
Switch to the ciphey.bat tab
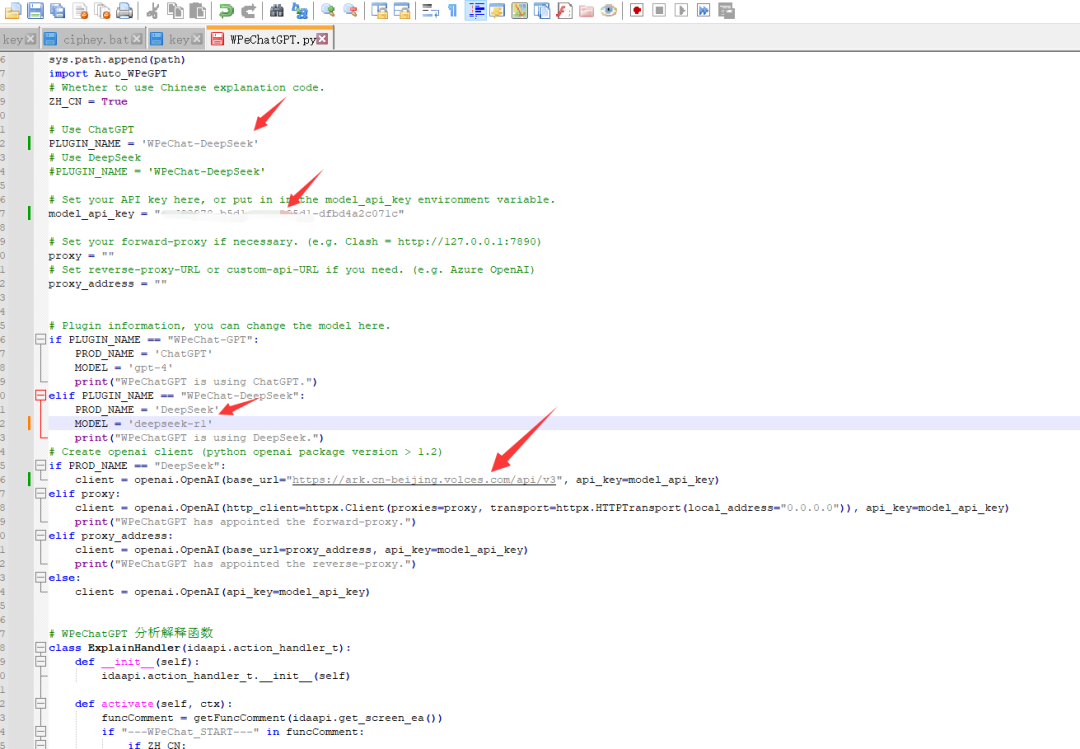[x=96, y=39]
